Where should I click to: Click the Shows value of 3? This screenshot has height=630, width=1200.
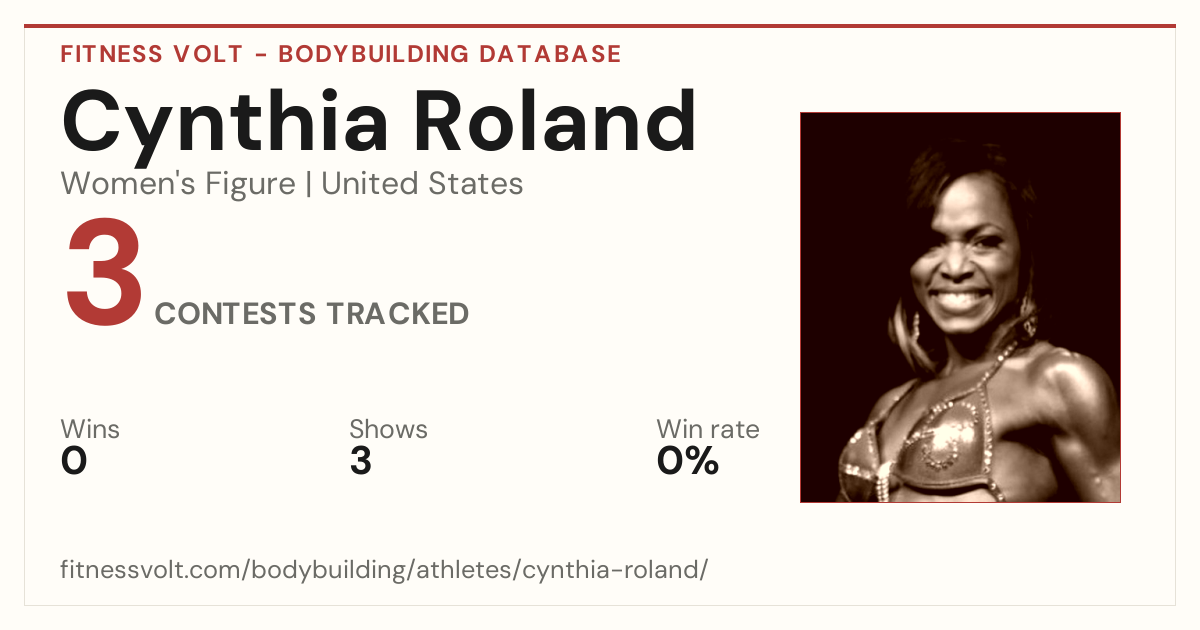pyautogui.click(x=361, y=461)
